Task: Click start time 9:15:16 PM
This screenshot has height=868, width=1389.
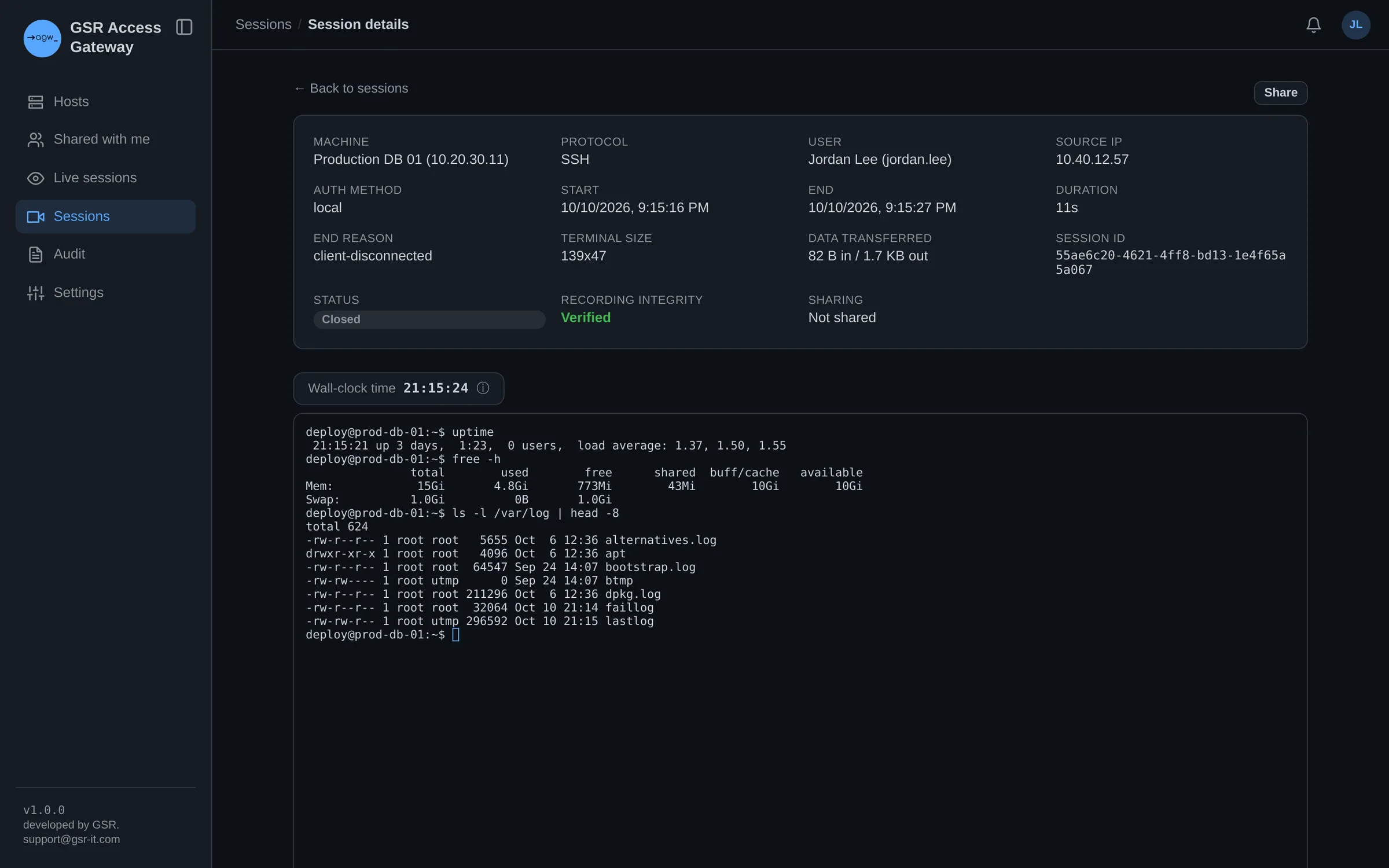Action: 634,208
